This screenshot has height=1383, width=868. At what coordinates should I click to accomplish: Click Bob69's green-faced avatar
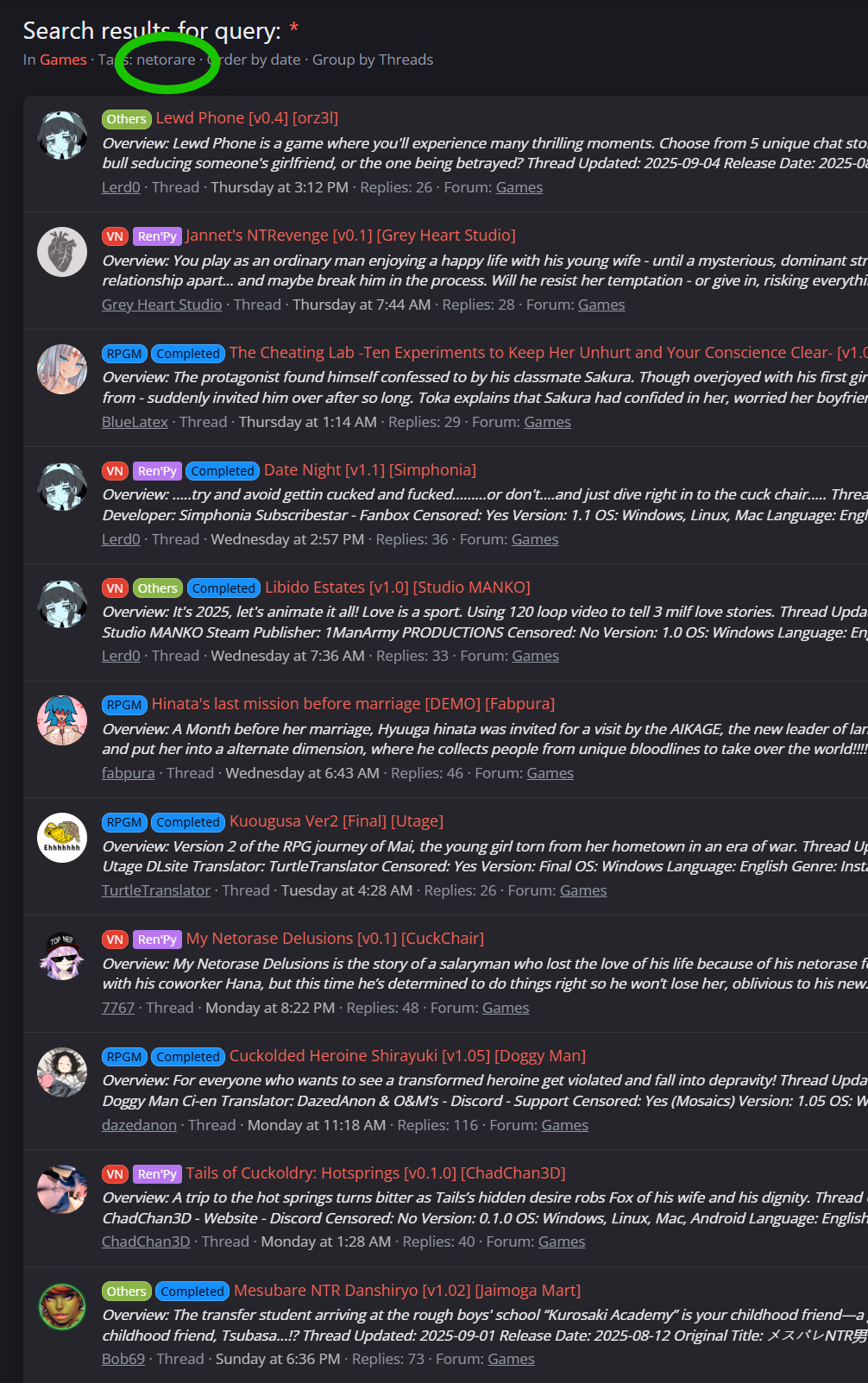(62, 1306)
